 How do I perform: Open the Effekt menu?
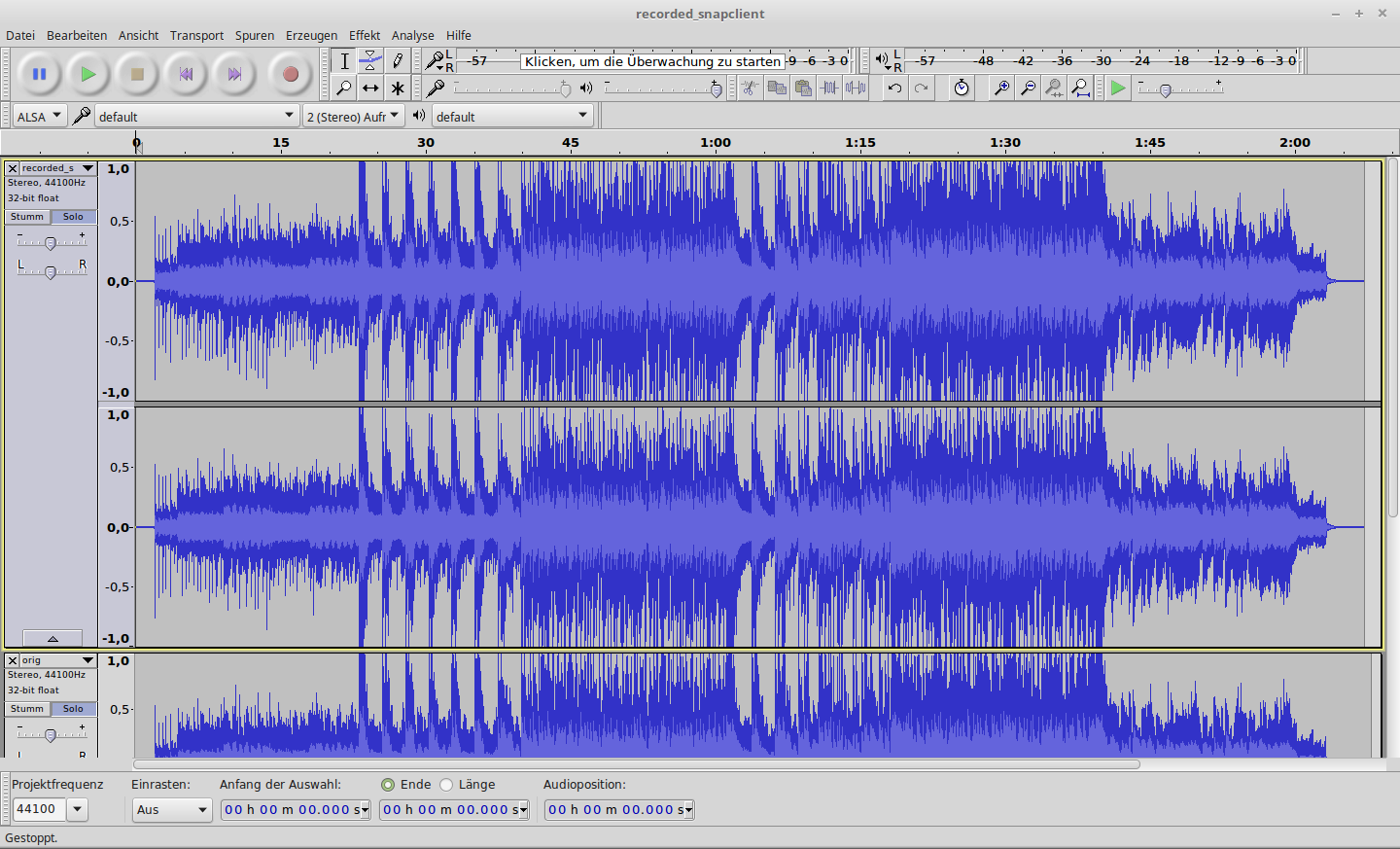coord(364,35)
